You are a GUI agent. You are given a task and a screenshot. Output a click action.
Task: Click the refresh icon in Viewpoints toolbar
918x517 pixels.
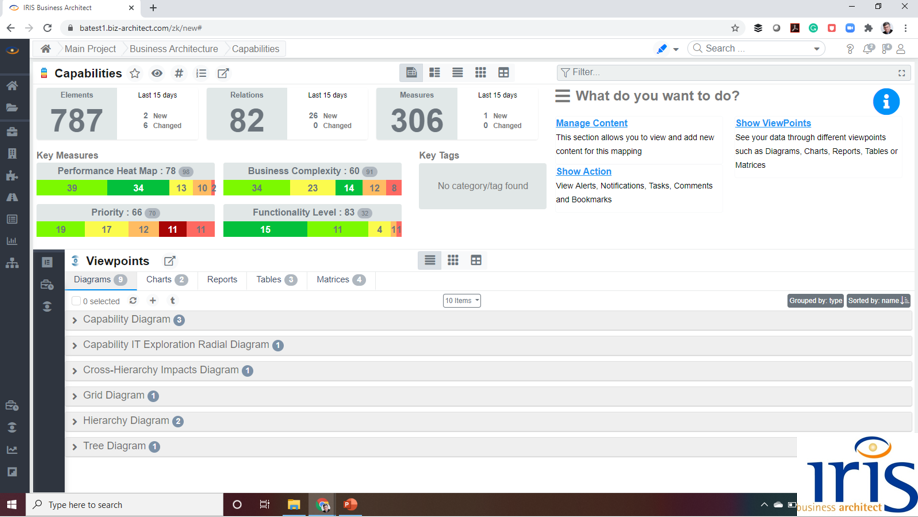[133, 300]
